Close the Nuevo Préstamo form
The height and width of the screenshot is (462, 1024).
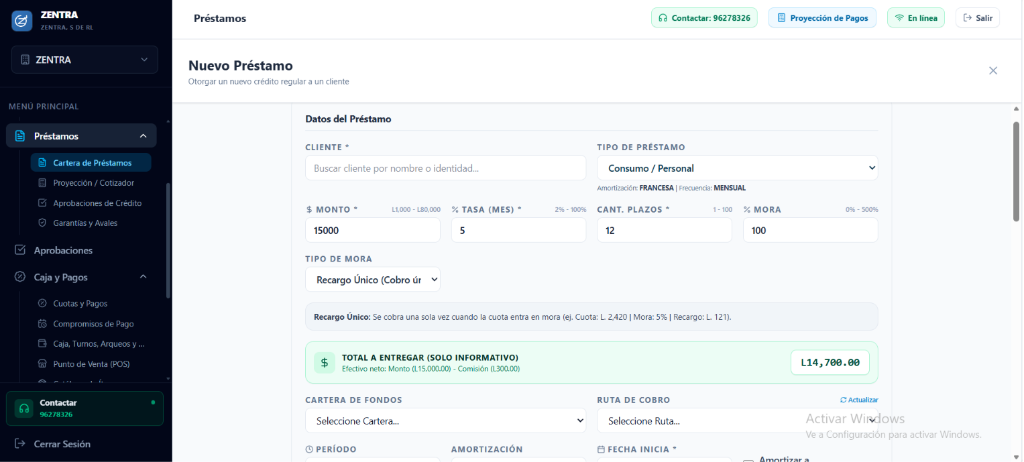993,71
